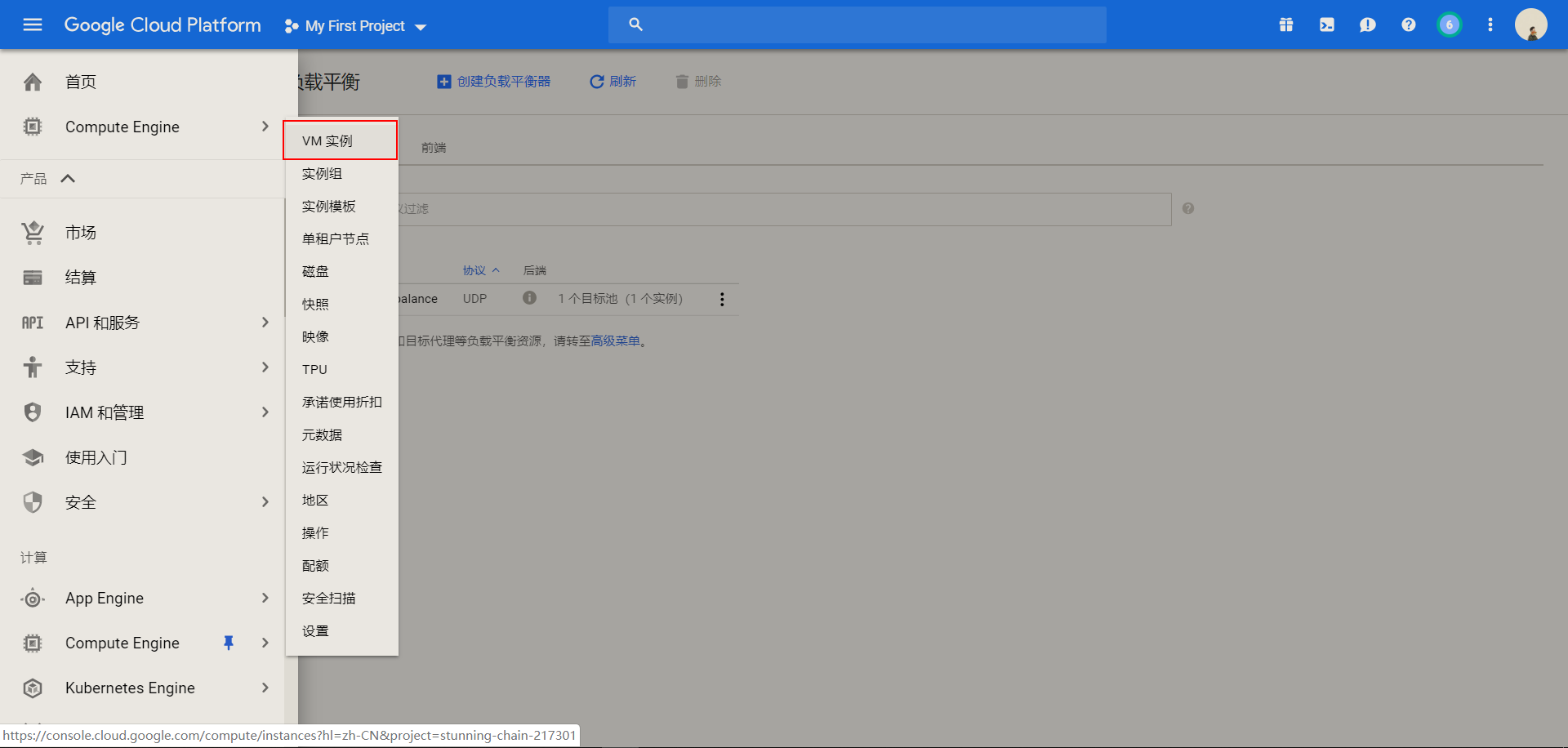Click the 刷新 refresh button

(613, 82)
